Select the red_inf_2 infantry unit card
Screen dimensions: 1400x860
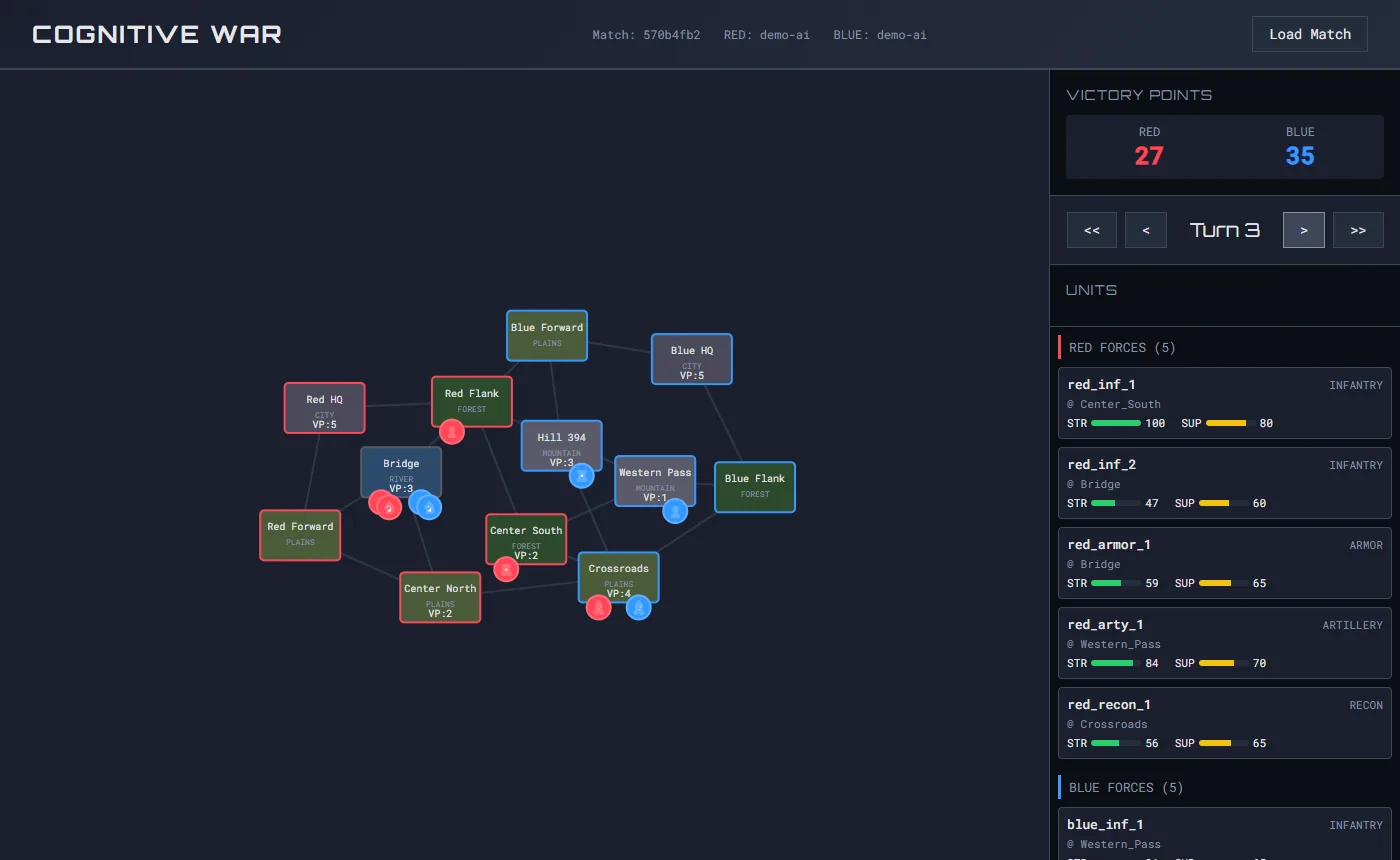coord(1225,483)
